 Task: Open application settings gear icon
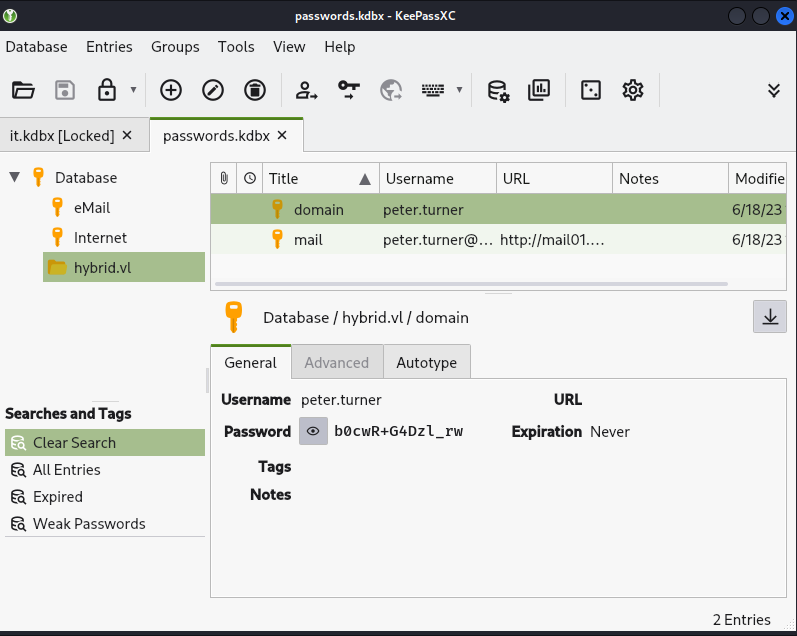click(x=633, y=90)
